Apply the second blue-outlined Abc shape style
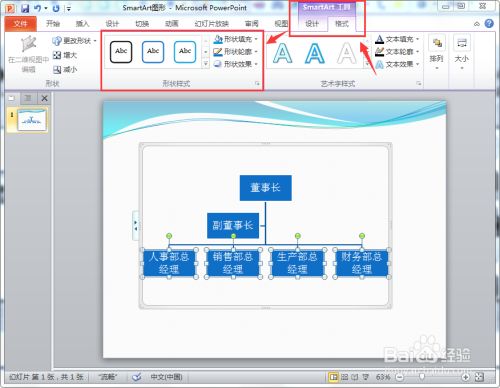Screen dimensions: 500x388 (x=153, y=52)
